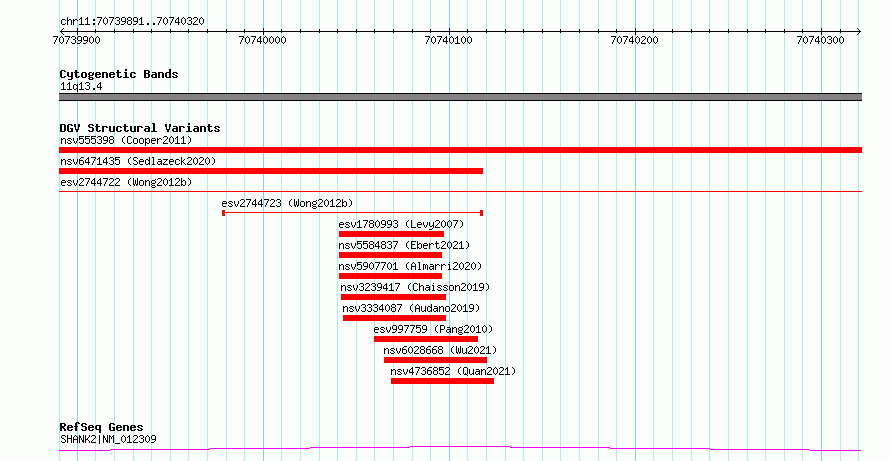Screen dimensions: 890x461
Task: Click the chr11:70739891..70740320 region label
Action: point(132,22)
